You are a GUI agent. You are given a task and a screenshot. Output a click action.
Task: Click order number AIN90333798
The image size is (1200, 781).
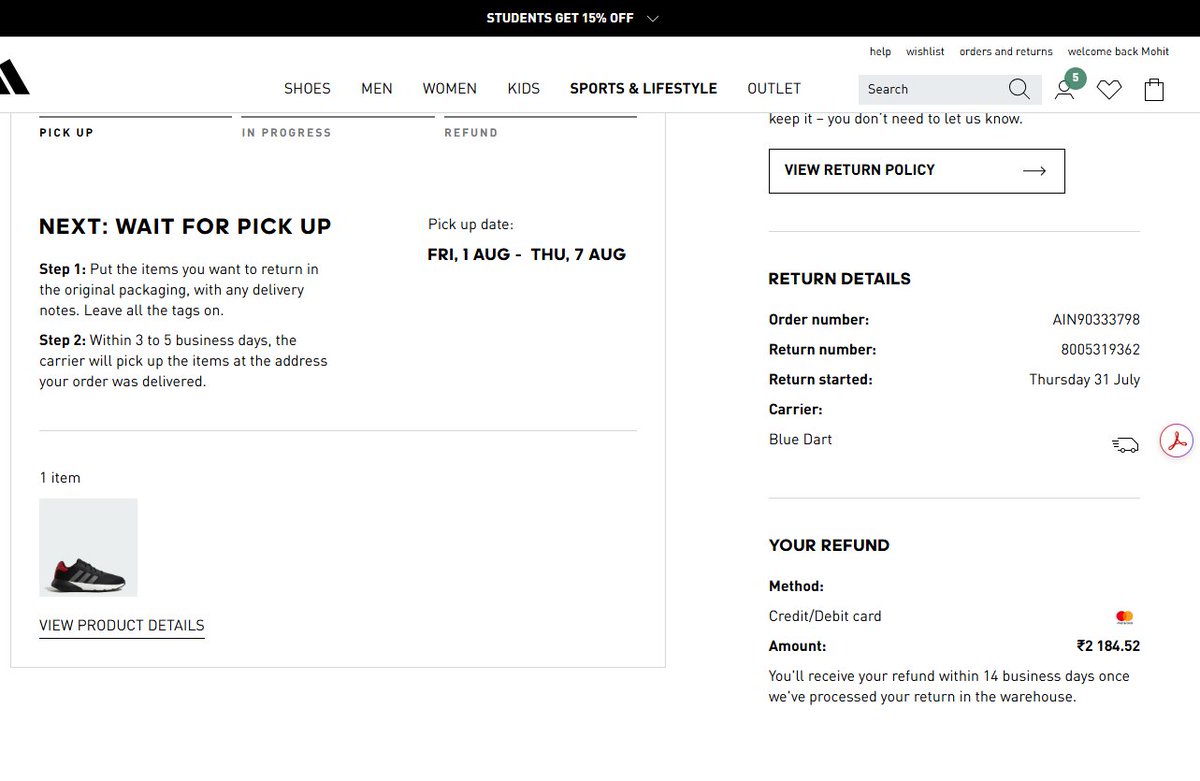point(1096,320)
